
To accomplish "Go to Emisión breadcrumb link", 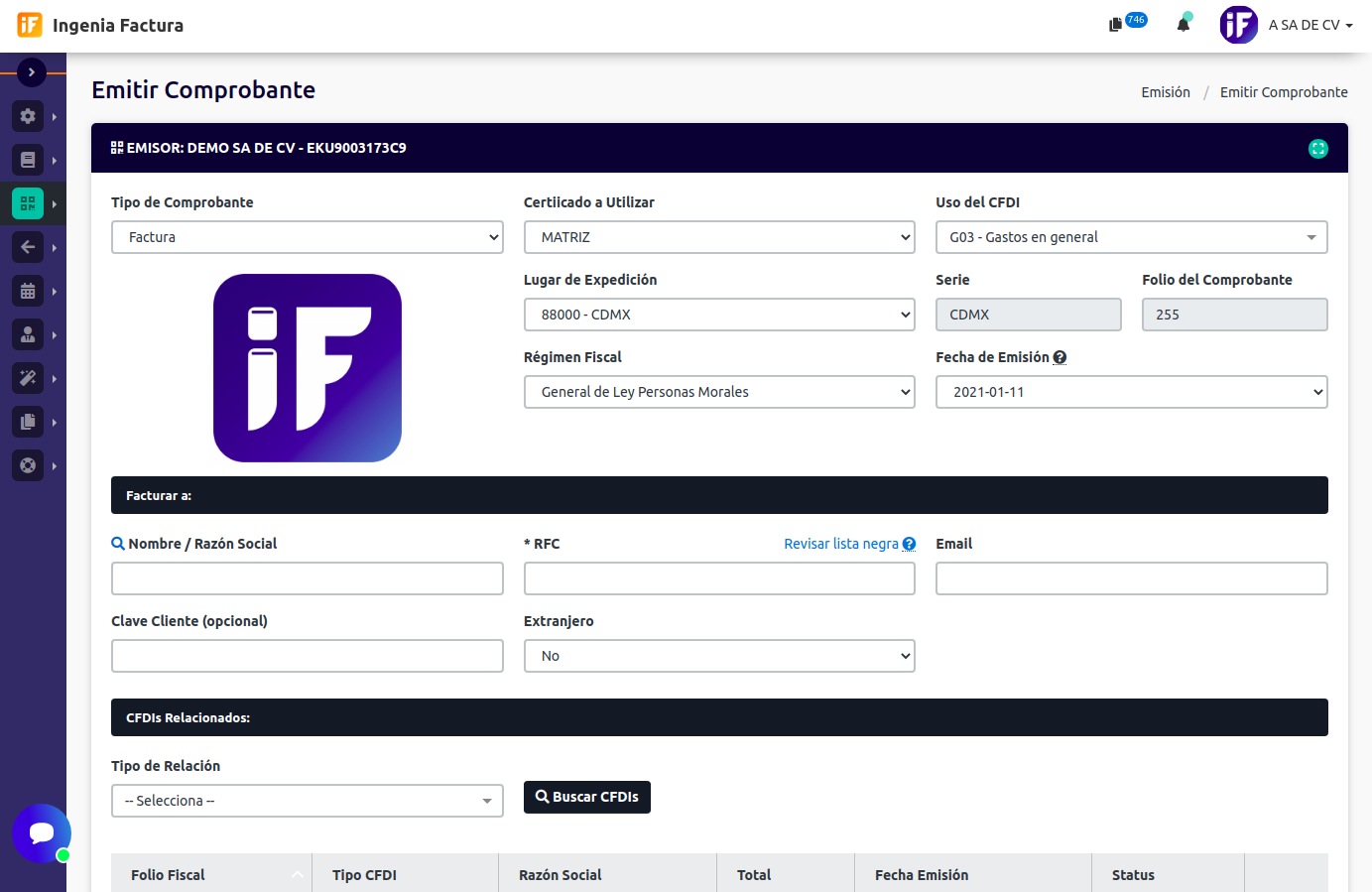I will click(1165, 92).
